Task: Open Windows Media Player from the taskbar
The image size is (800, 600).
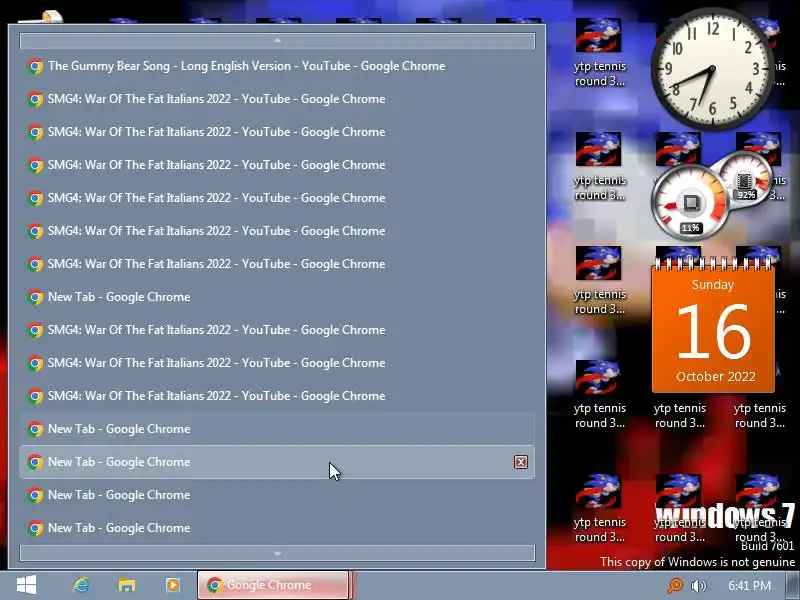Action: click(172, 585)
